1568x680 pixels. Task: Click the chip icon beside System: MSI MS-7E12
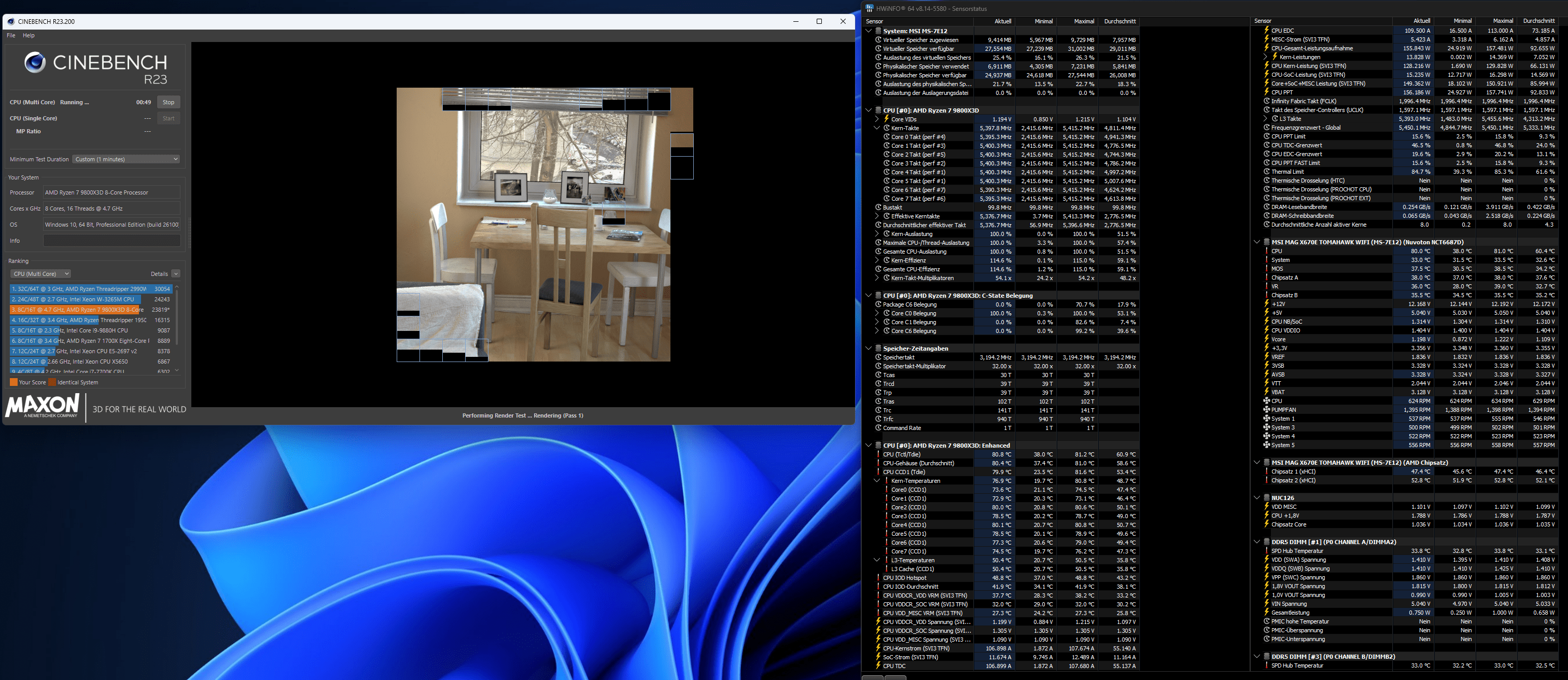pos(878,31)
